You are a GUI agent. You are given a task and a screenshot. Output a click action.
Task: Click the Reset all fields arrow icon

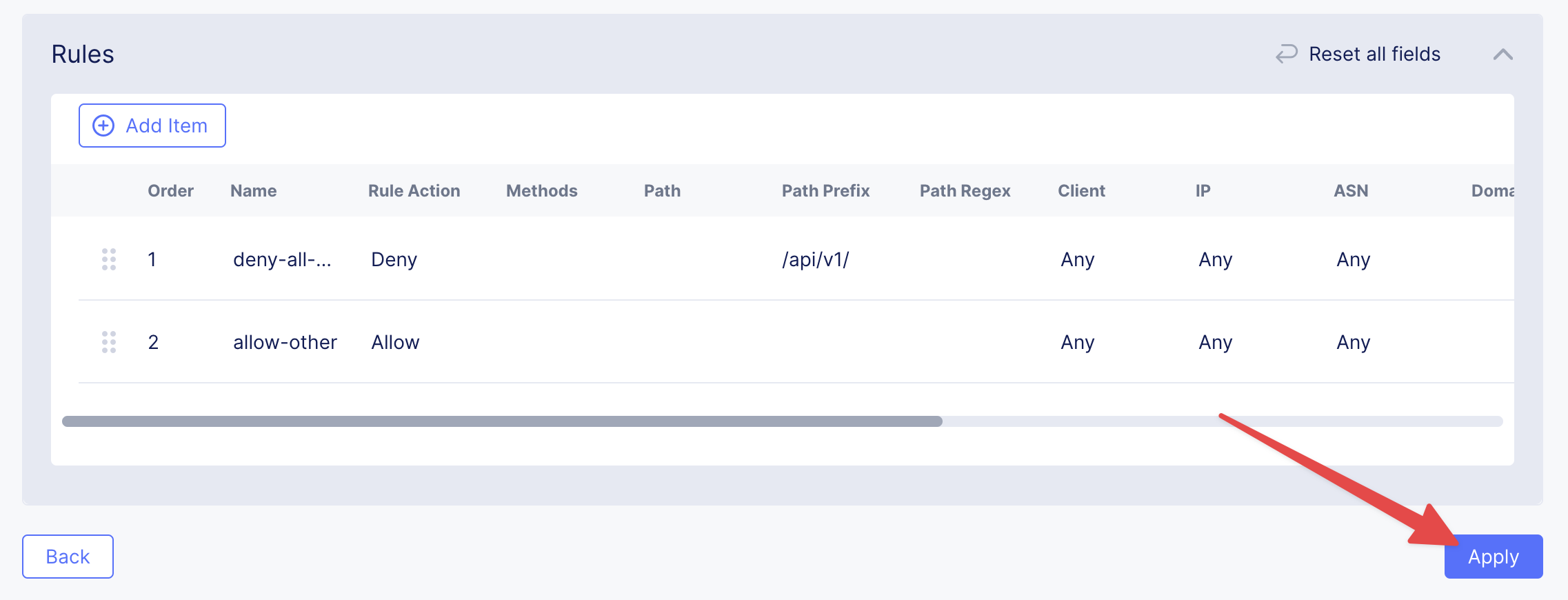coord(1286,54)
